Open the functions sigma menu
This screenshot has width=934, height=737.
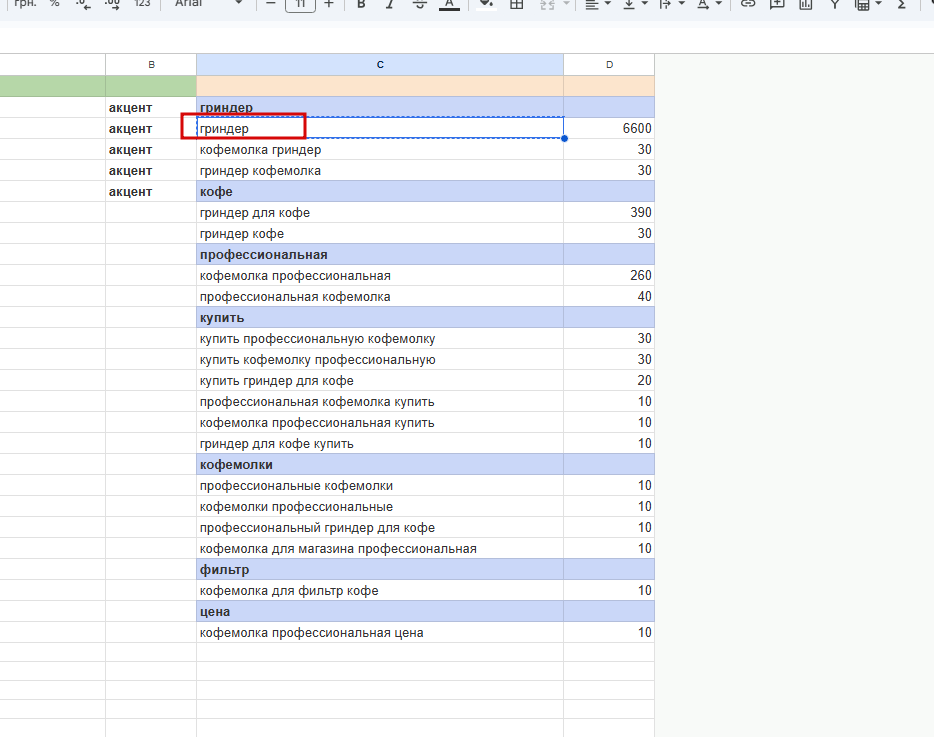901,4
